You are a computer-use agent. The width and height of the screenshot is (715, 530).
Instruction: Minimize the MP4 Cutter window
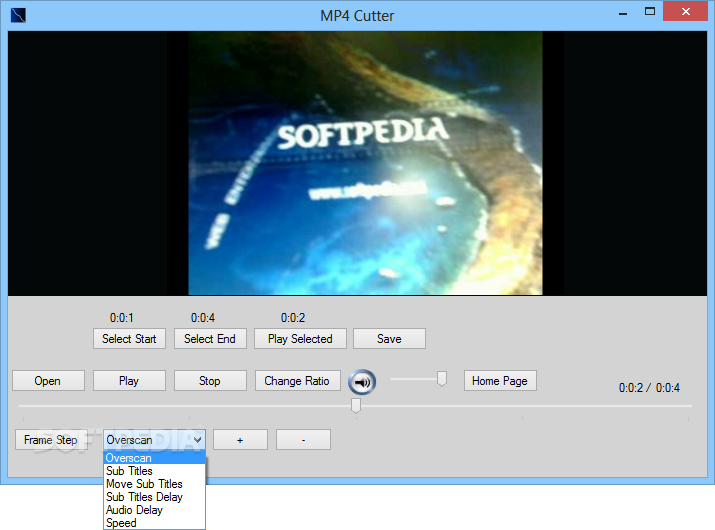[x=623, y=12]
